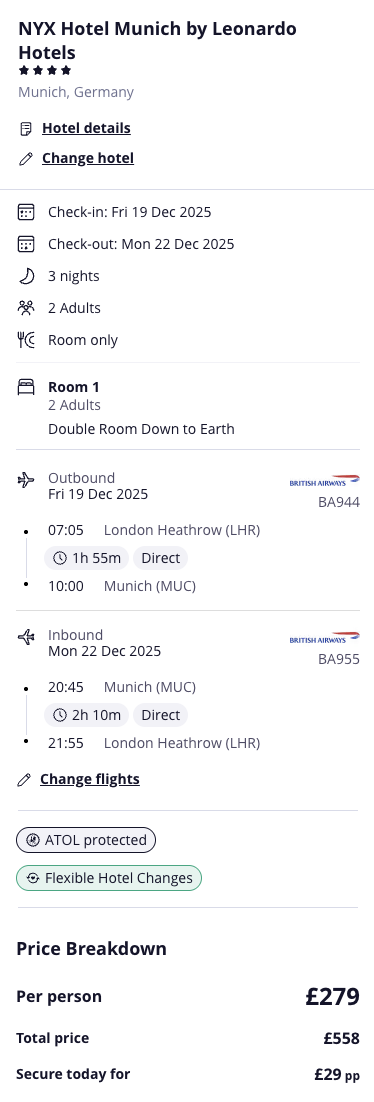Click the Flexible Hotel Changes badge
This screenshot has height=1102, width=374.
tap(109, 878)
